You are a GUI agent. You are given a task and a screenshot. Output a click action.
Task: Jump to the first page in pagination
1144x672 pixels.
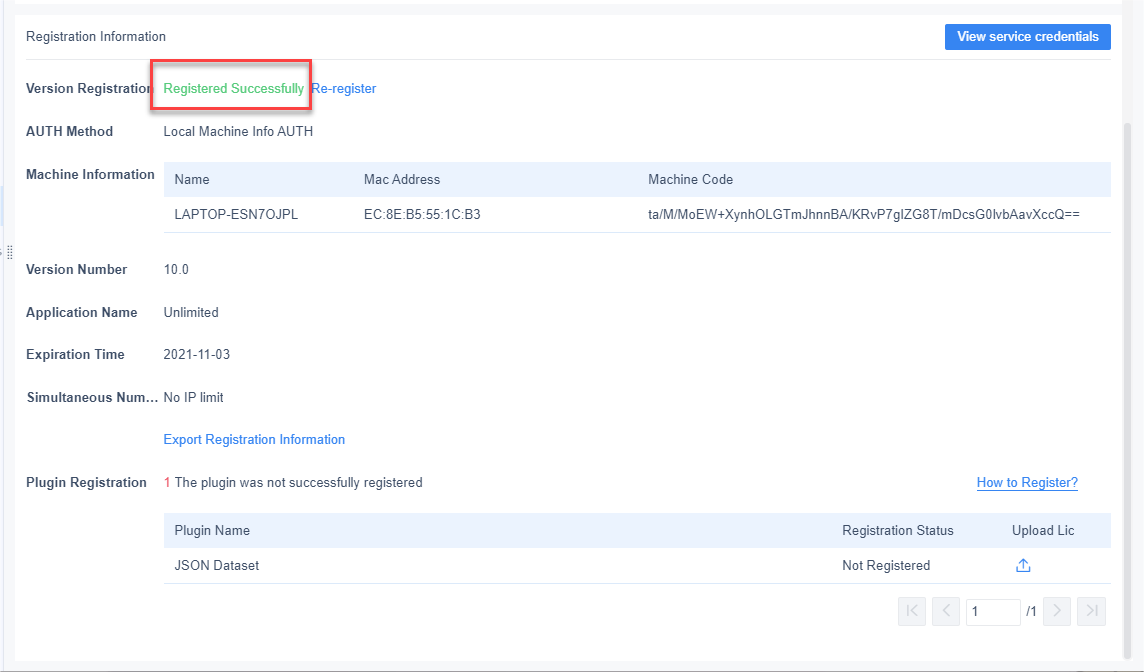click(911, 611)
